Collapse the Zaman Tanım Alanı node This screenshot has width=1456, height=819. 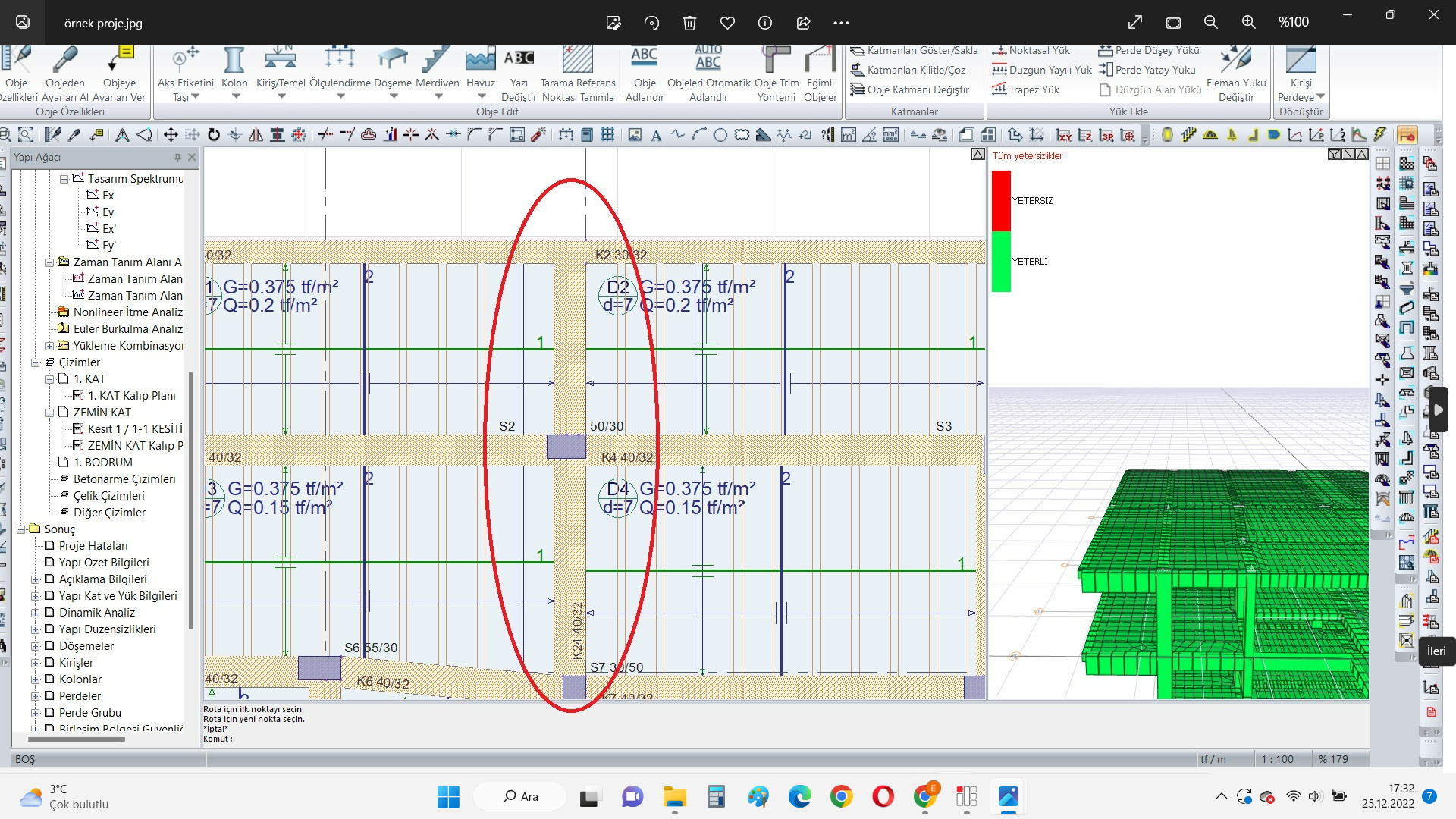(49, 262)
